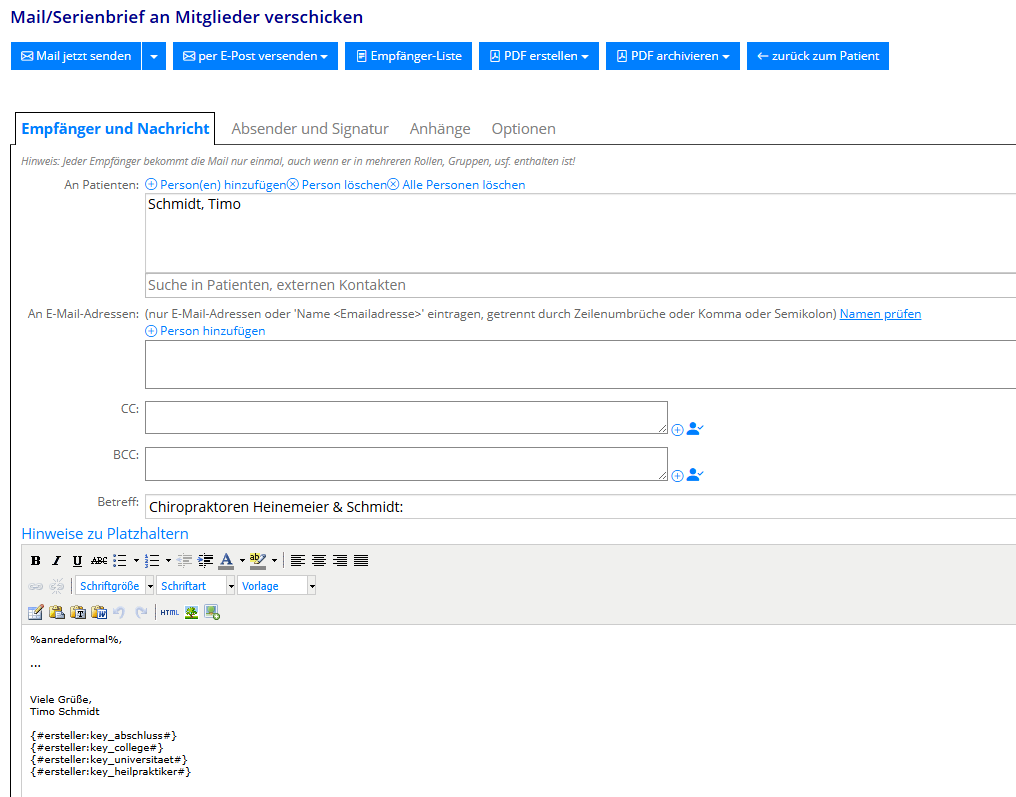This screenshot has width=1016, height=797.
Task: Toggle bold formatting in the editor
Action: tap(36, 561)
